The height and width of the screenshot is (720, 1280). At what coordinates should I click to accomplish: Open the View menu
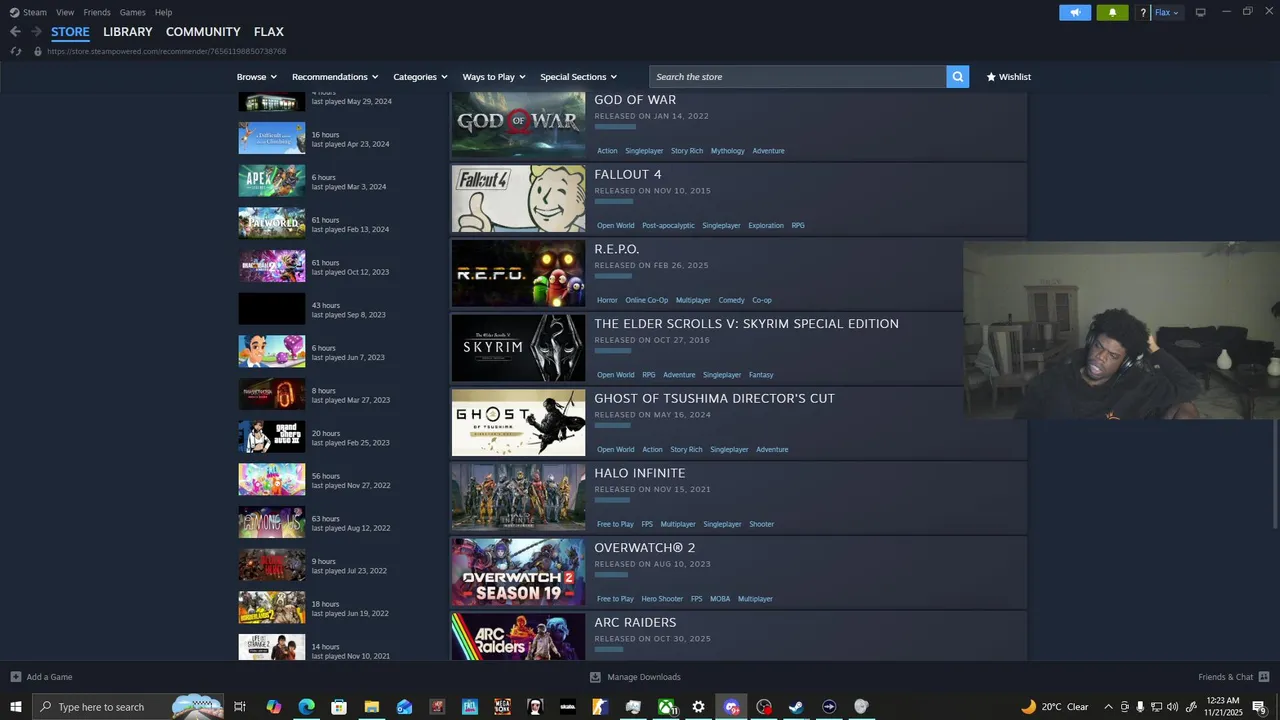(x=65, y=12)
